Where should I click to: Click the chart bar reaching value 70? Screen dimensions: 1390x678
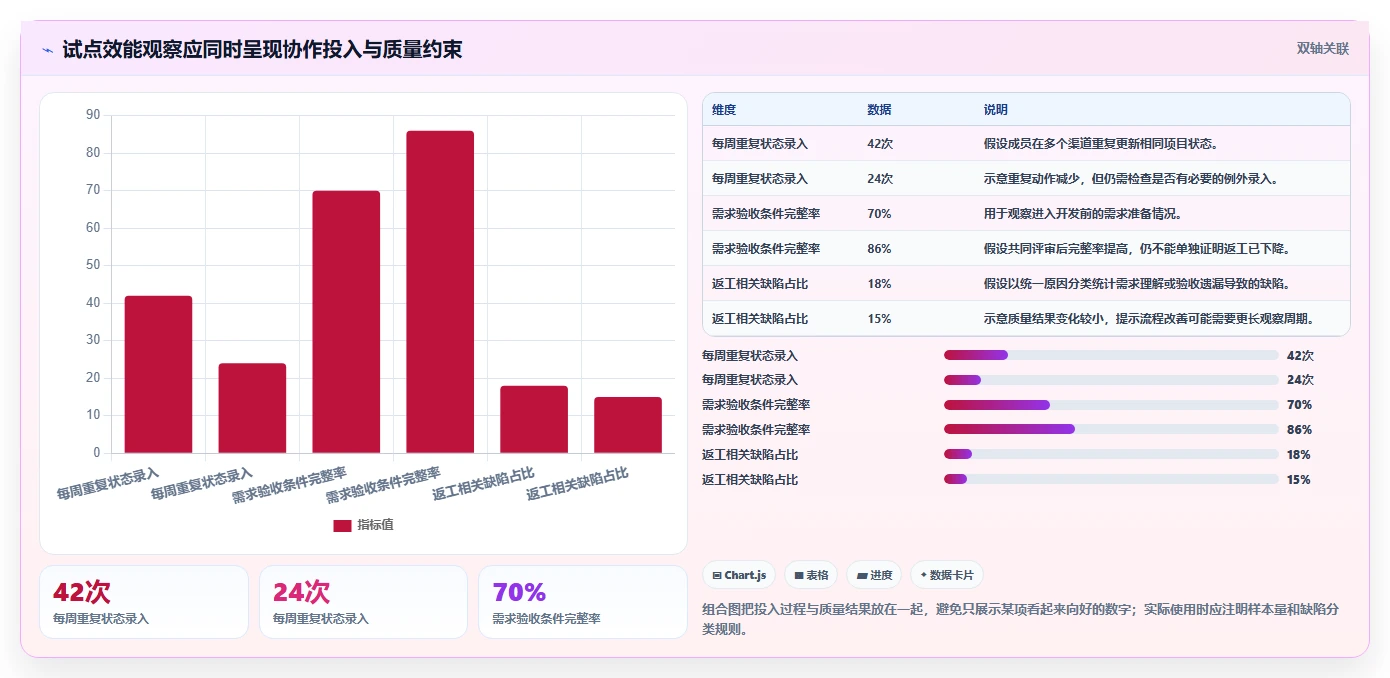tap(346, 322)
